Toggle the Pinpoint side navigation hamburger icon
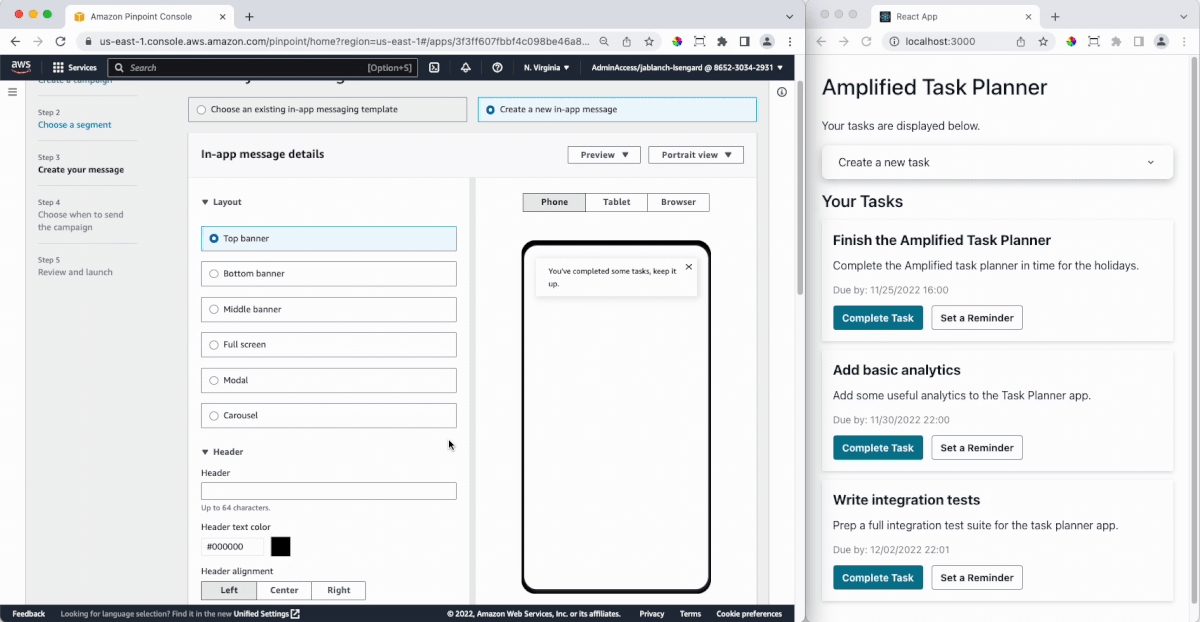Screen dimensions: 1200x622 [13, 92]
